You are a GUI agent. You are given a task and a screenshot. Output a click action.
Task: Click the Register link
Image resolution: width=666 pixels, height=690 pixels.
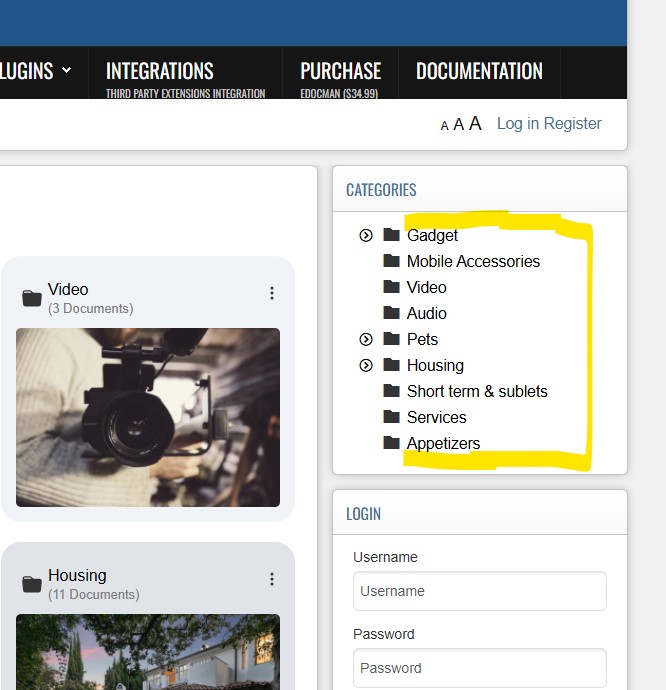(573, 124)
